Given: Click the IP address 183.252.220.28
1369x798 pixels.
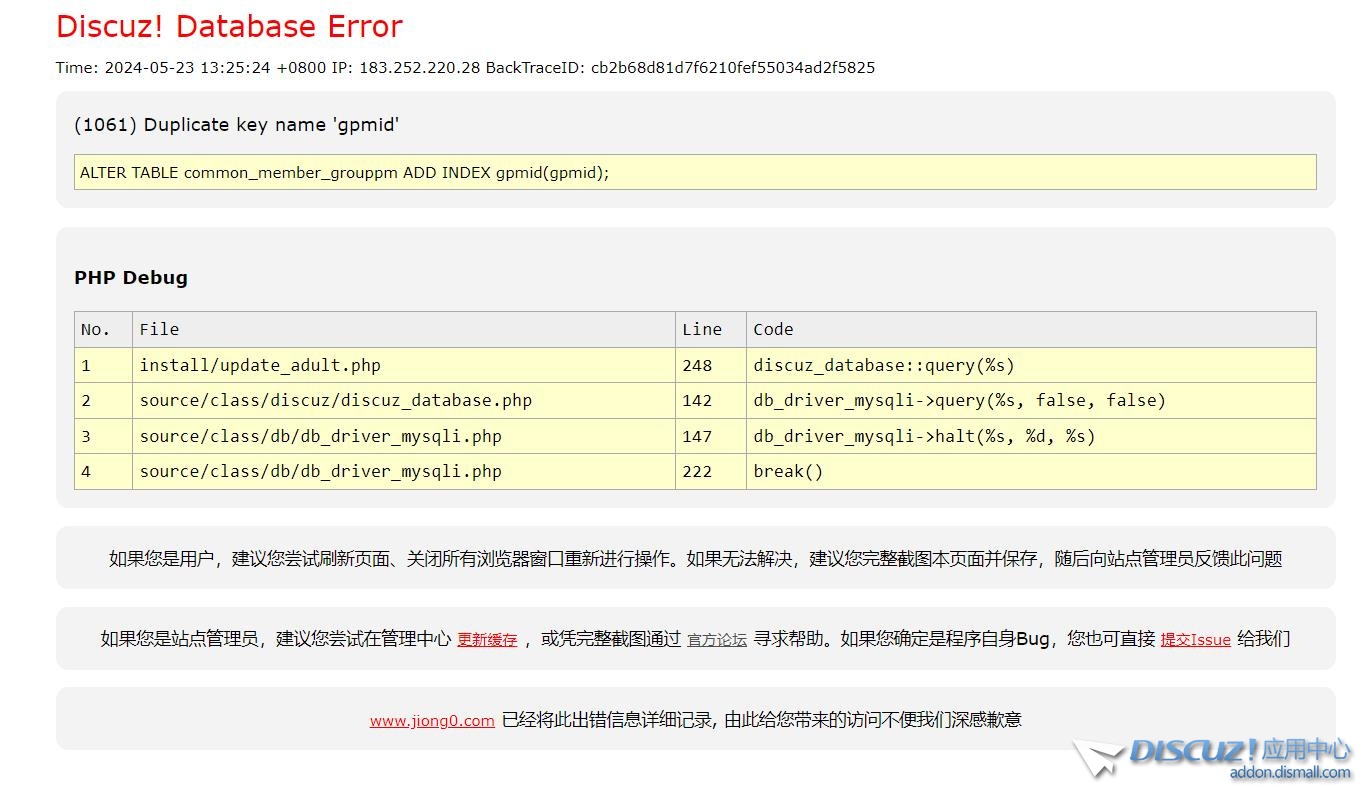Looking at the screenshot, I should [420, 68].
